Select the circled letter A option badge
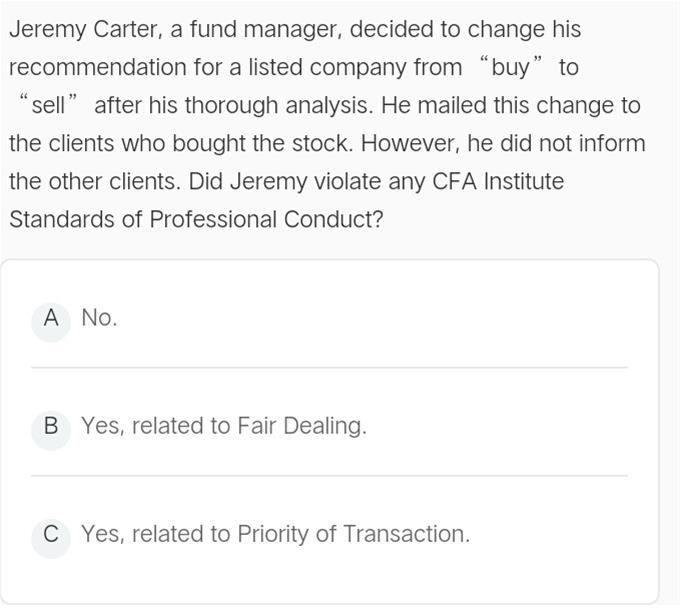Viewport: 680px width, 609px height. 51,321
